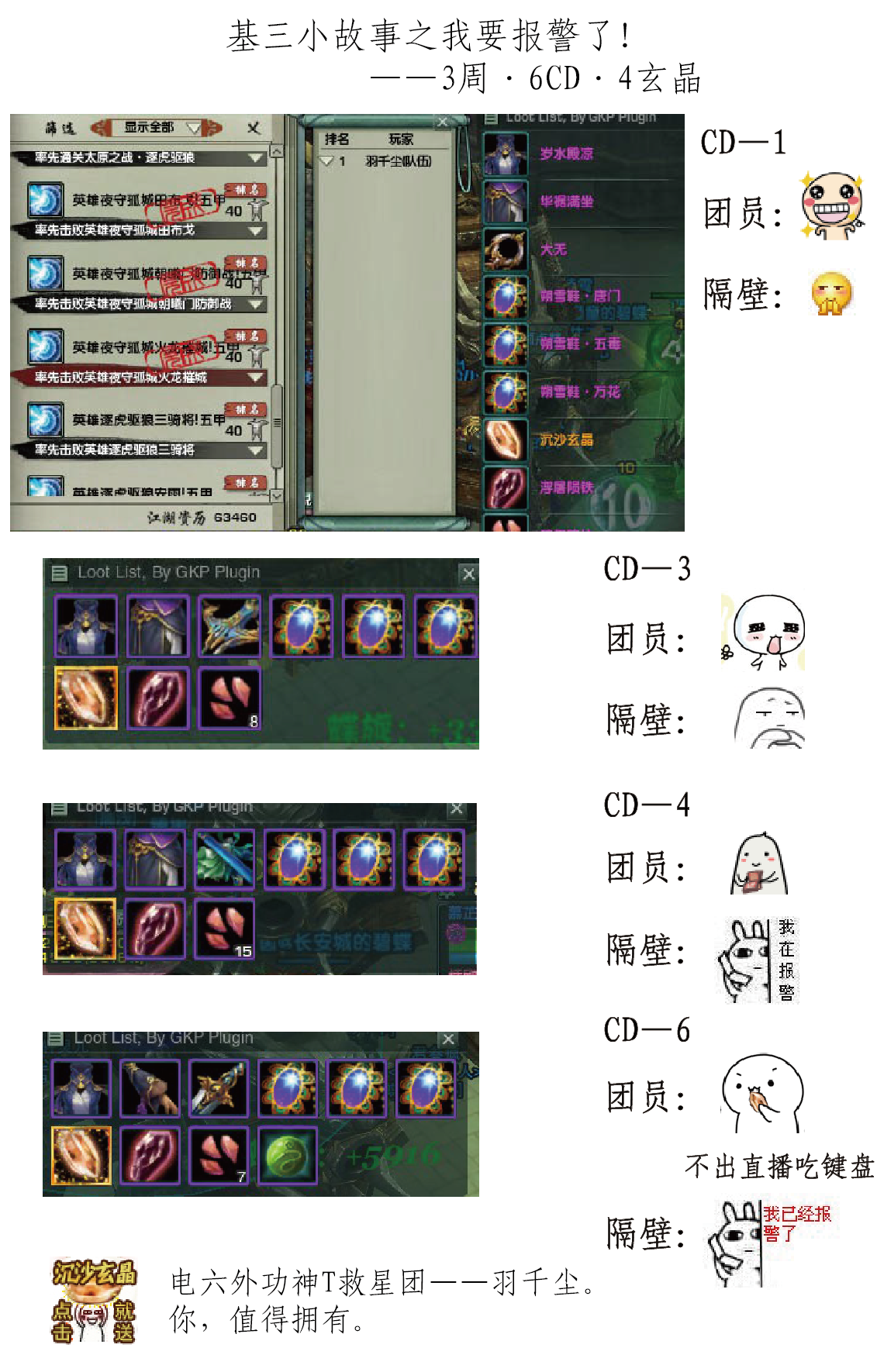Click the 浮屠陨铁 red crystal icon in the first list
Image resolution: width=877 pixels, height=1372 pixels.
[506, 488]
